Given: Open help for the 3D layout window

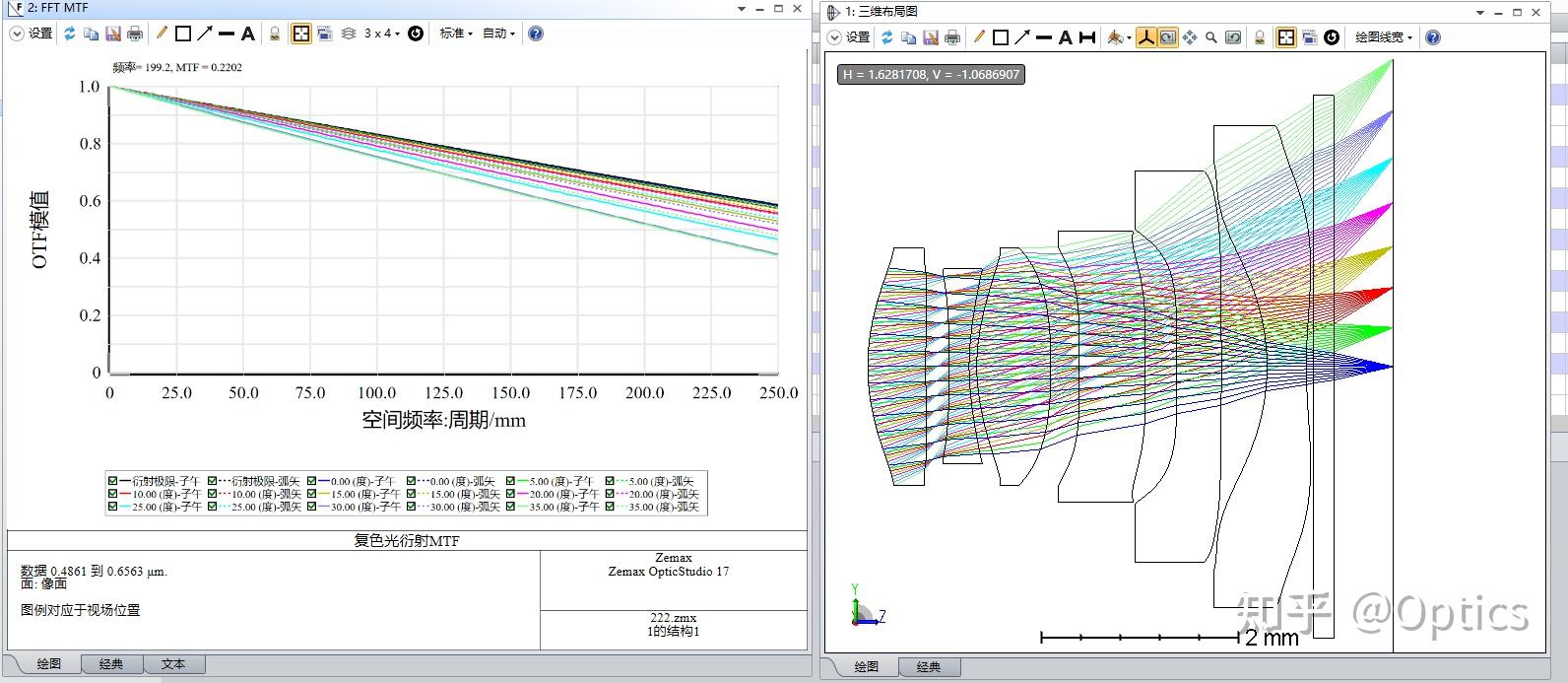Looking at the screenshot, I should [x=1433, y=37].
